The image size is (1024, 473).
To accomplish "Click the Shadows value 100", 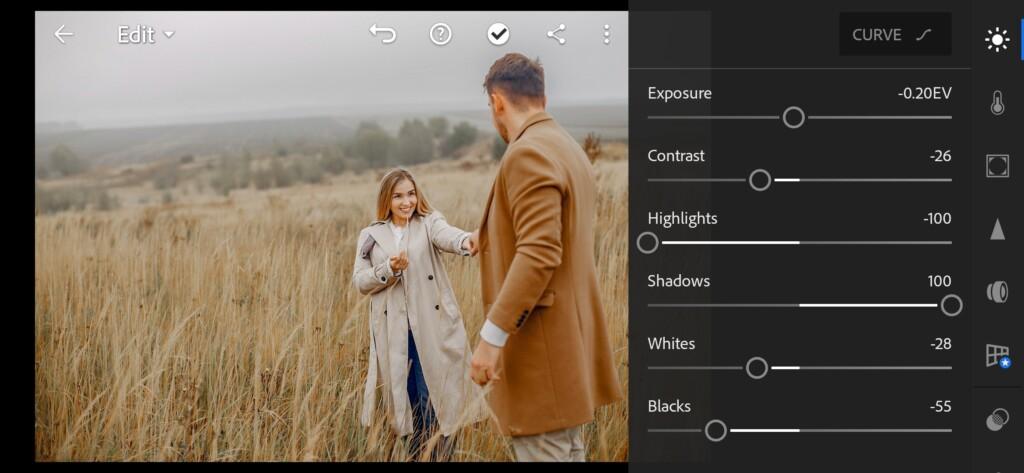I will point(939,282).
